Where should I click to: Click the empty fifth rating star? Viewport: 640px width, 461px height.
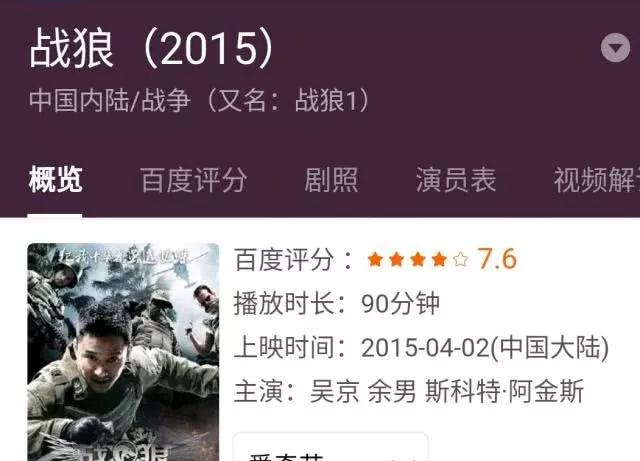460,260
